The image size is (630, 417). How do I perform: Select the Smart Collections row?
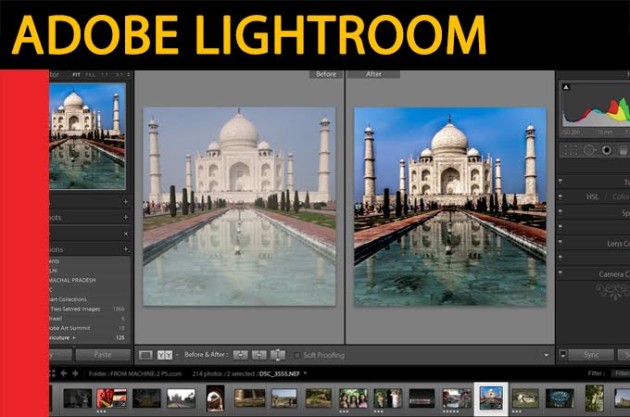click(x=90, y=299)
